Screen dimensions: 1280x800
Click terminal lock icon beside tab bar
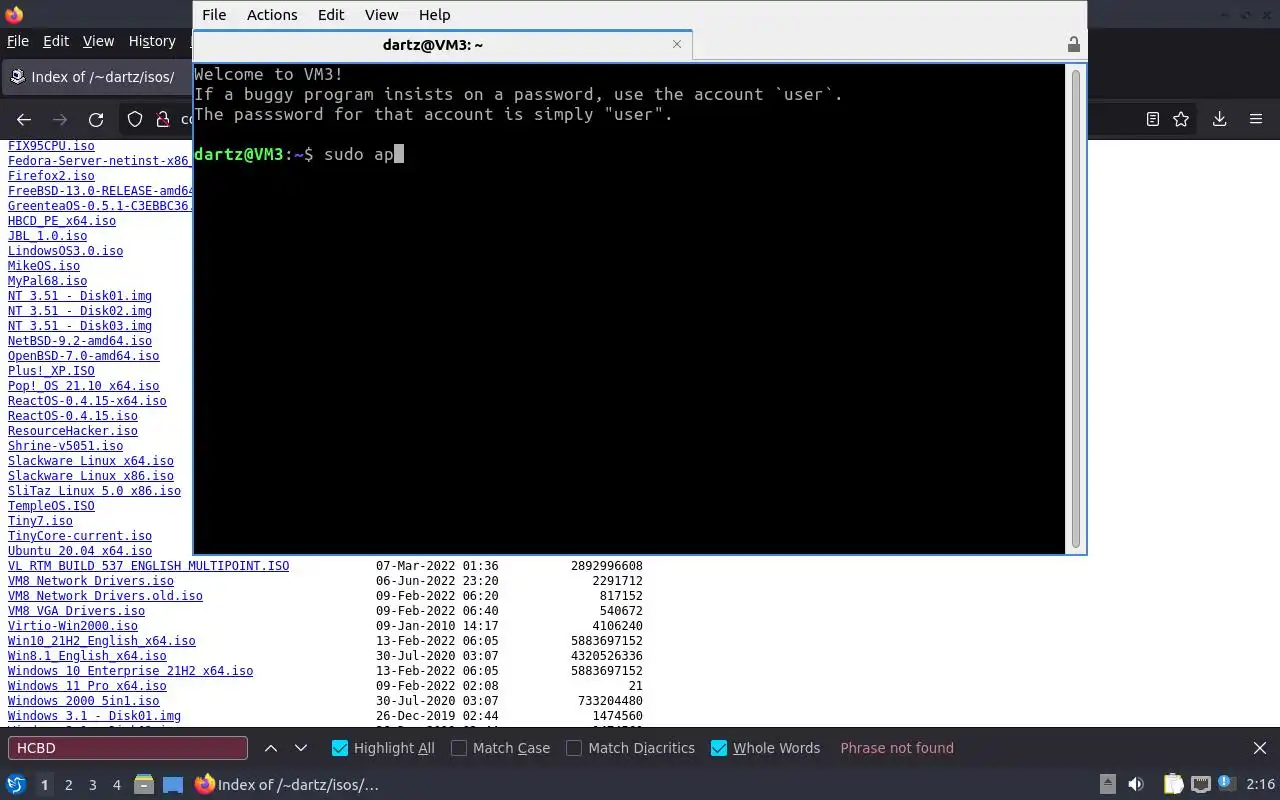(1073, 44)
